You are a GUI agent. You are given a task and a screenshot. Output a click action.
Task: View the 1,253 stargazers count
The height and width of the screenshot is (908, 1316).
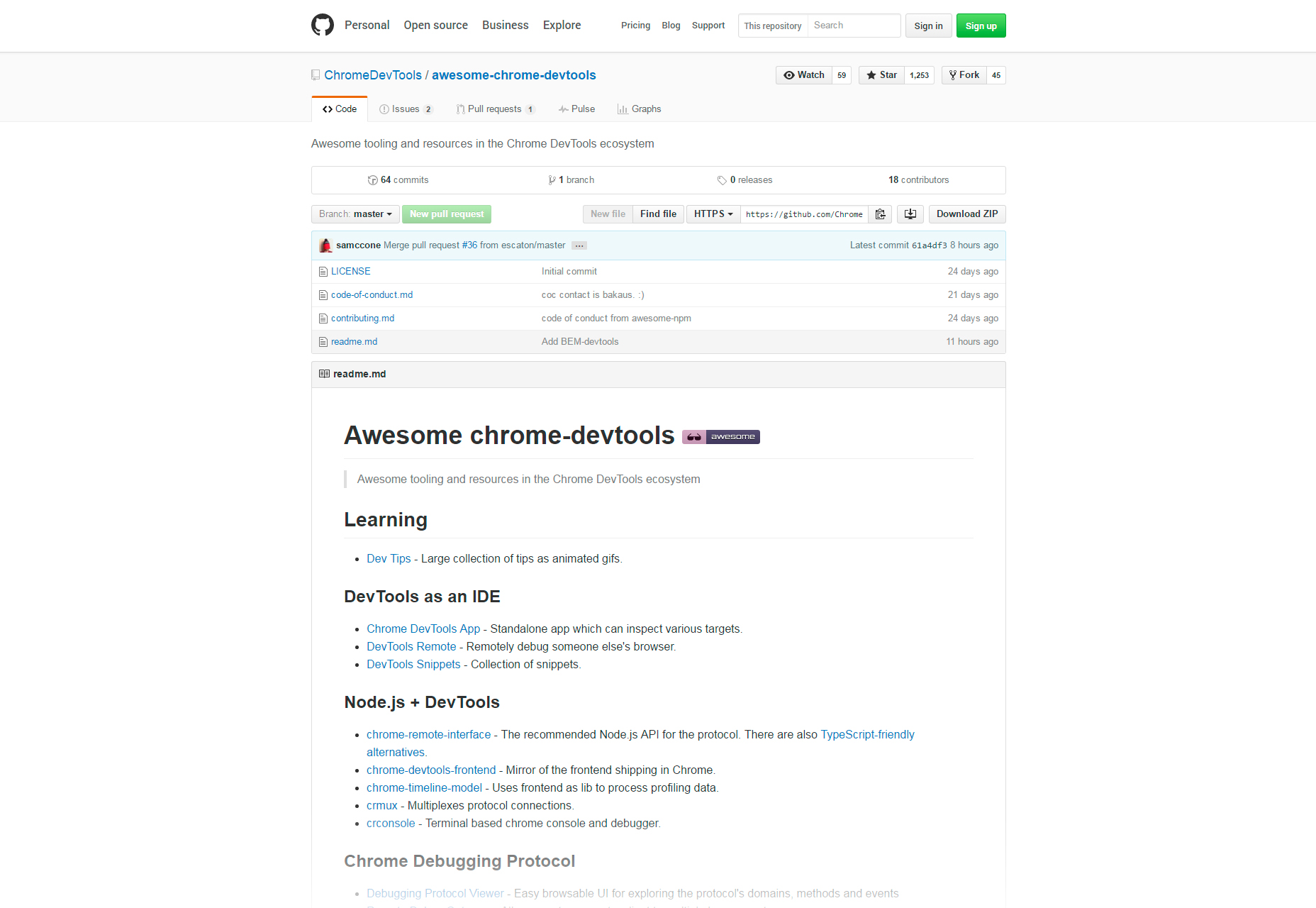click(x=919, y=75)
